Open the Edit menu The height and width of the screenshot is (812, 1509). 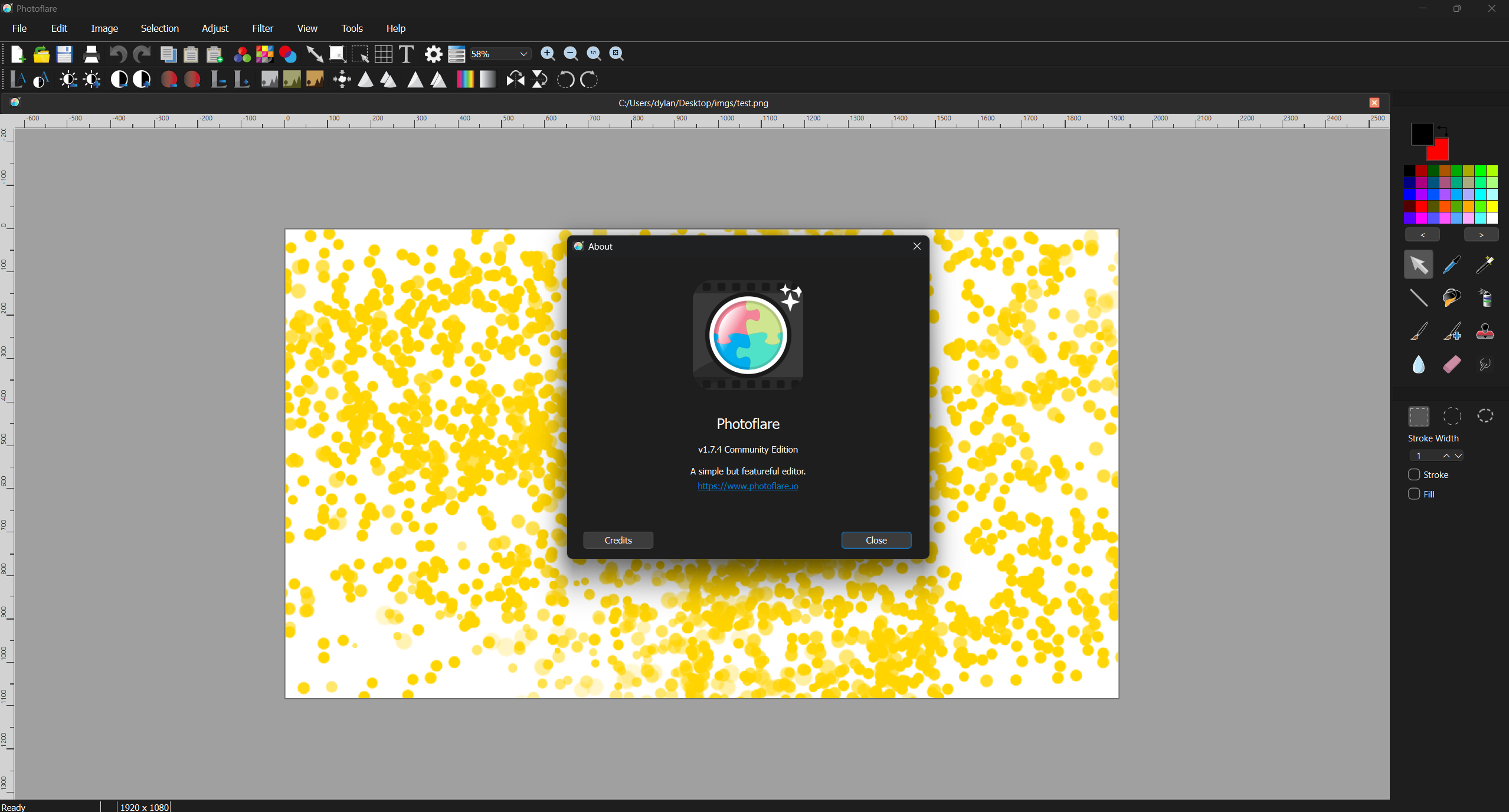click(x=59, y=28)
